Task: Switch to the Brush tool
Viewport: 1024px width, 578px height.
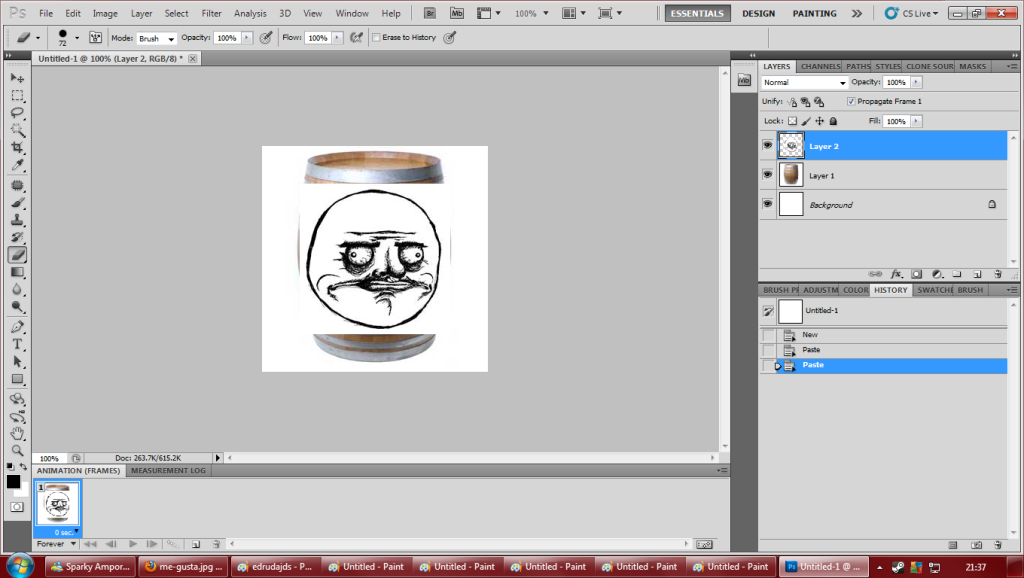Action: coord(17,202)
